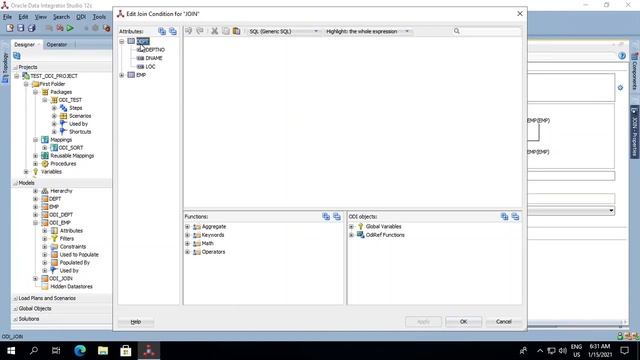The image size is (640, 360).
Task: Select the ODI_SORT mapping
Action: tap(71, 148)
